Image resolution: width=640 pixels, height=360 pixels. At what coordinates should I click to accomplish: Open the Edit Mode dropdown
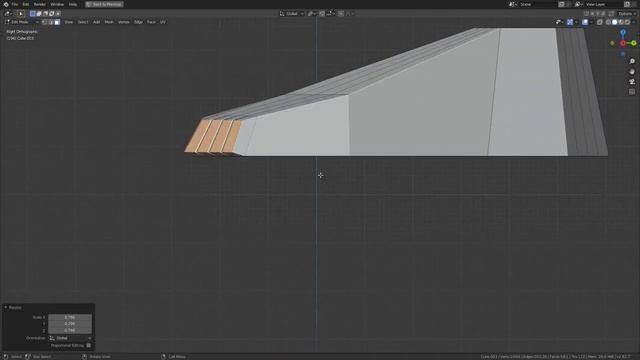click(x=22, y=22)
